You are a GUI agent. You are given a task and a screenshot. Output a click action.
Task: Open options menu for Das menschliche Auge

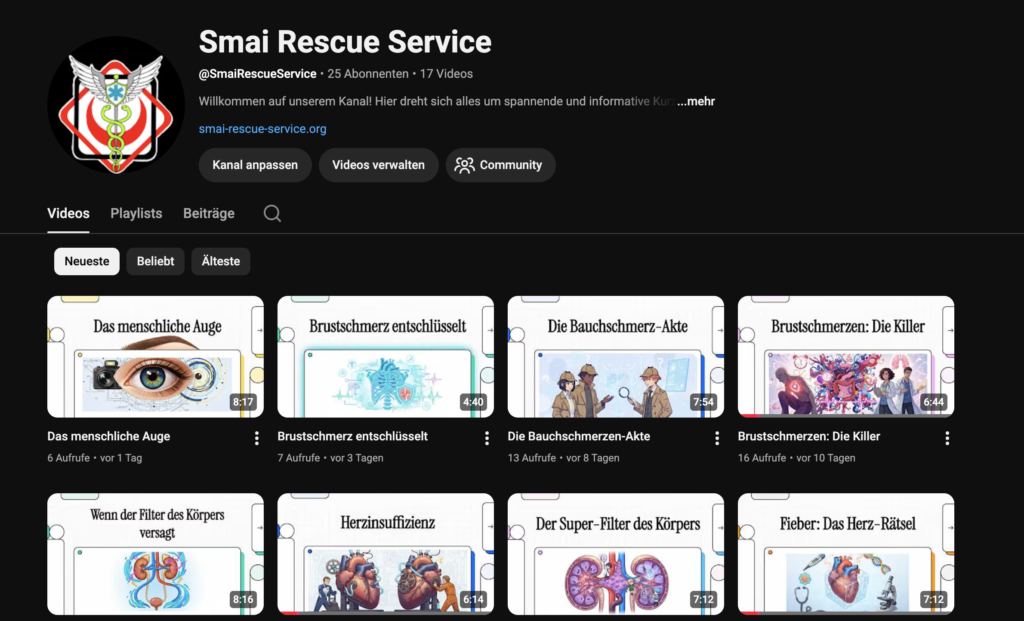[257, 438]
